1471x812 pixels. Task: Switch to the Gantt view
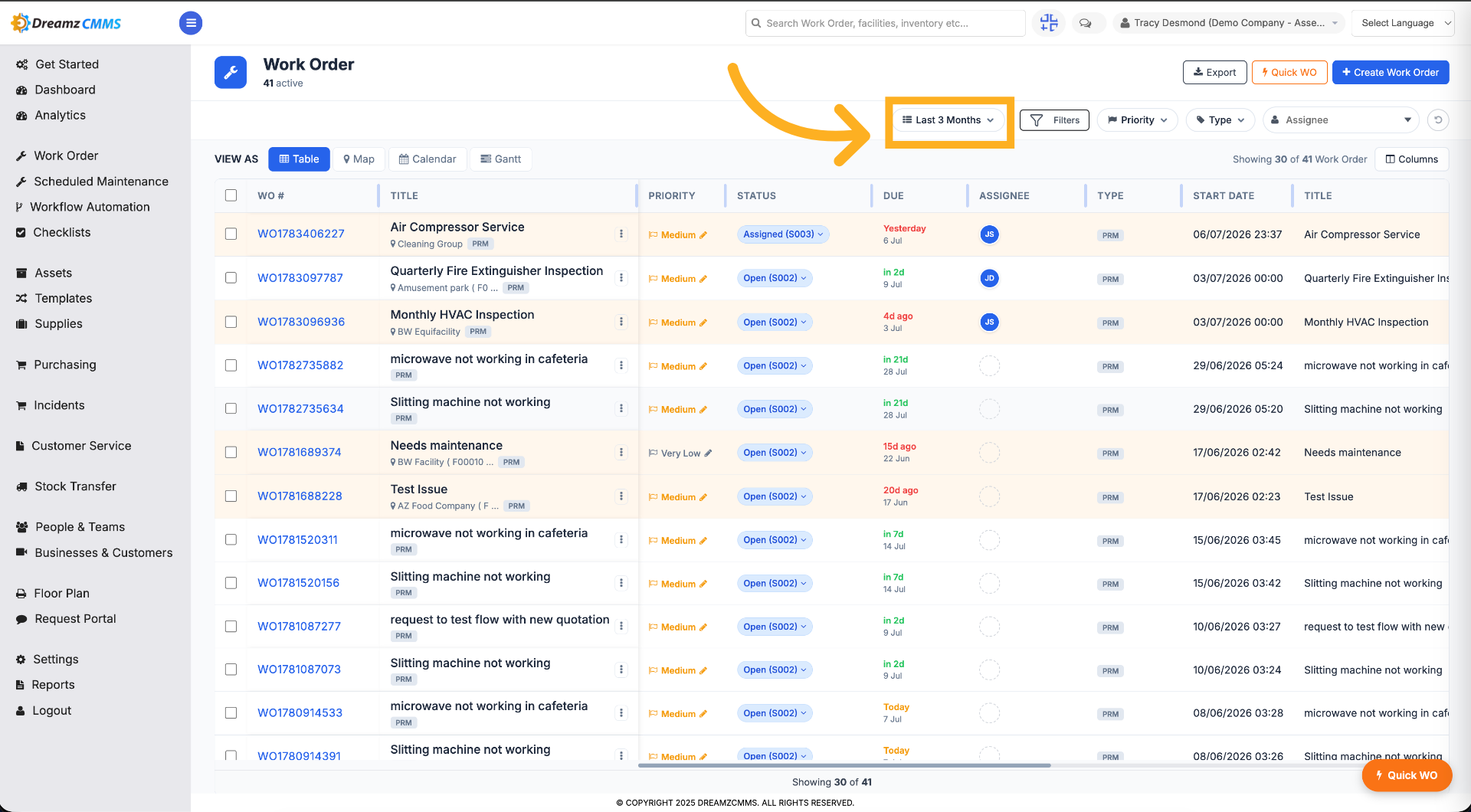point(501,159)
